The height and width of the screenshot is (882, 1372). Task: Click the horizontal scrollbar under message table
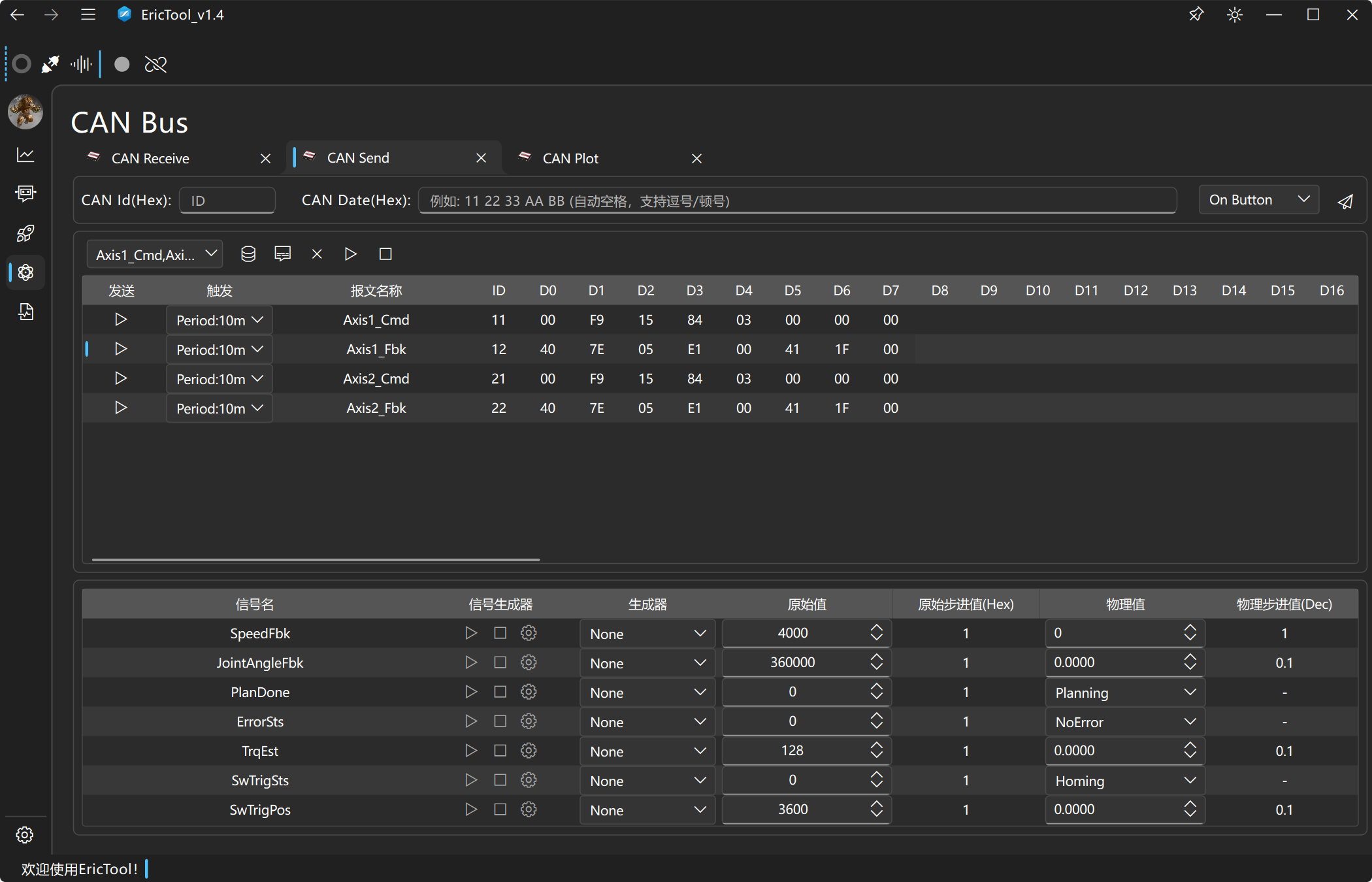pyautogui.click(x=316, y=559)
